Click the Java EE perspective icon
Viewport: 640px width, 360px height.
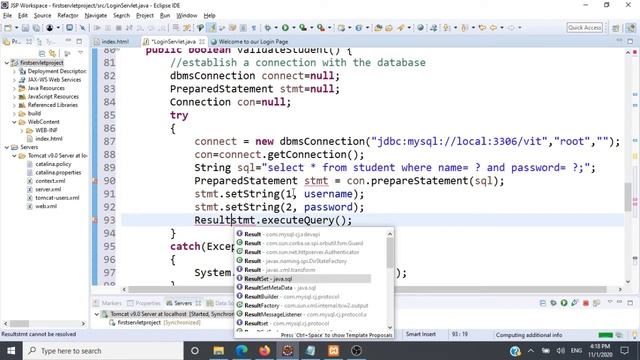(x=631, y=28)
